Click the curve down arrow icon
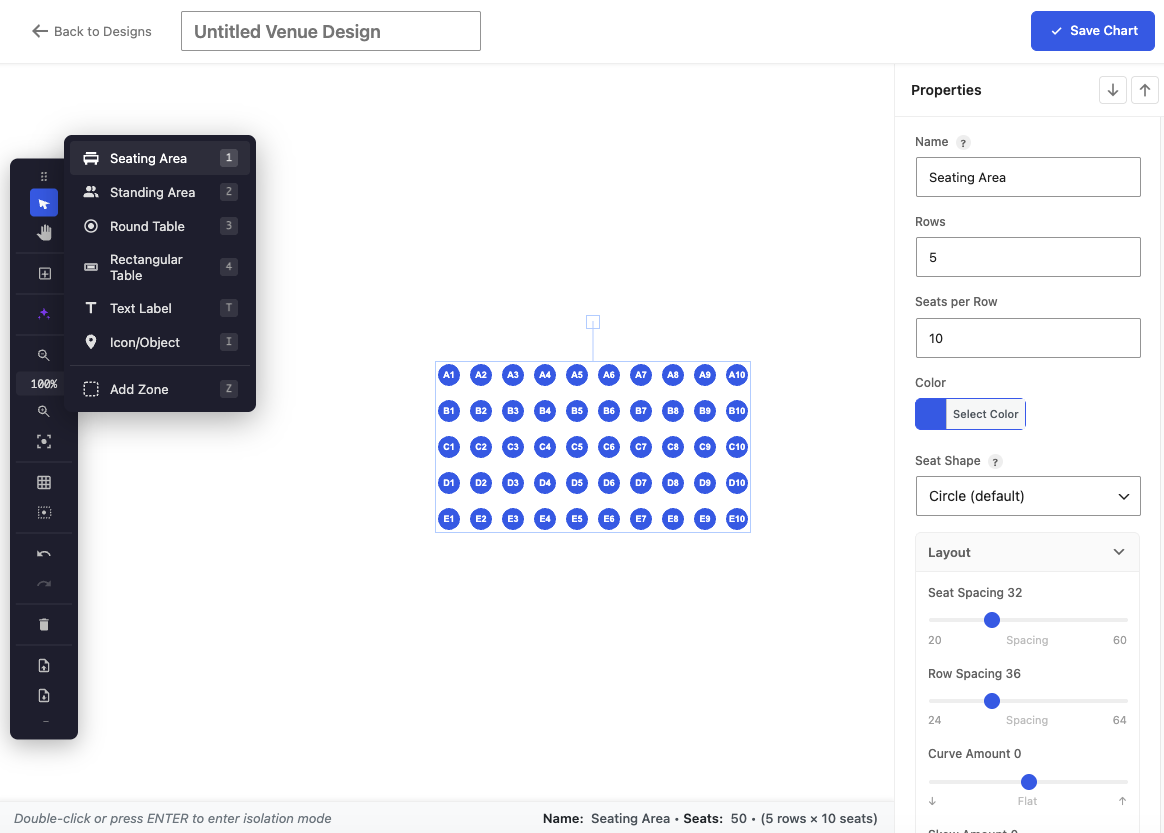This screenshot has height=833, width=1164. (932, 801)
